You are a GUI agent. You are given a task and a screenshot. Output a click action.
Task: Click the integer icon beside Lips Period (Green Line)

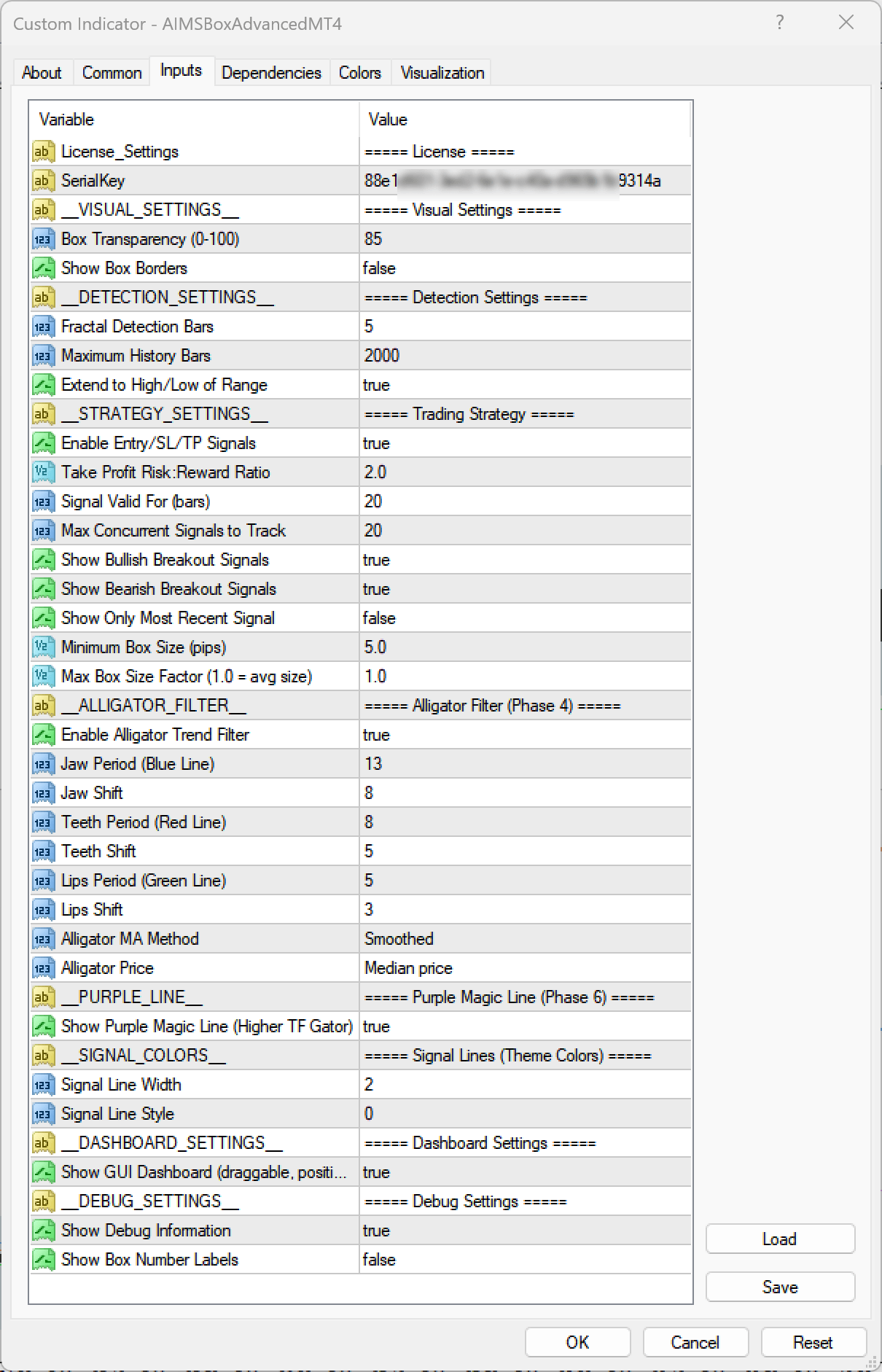(x=44, y=881)
